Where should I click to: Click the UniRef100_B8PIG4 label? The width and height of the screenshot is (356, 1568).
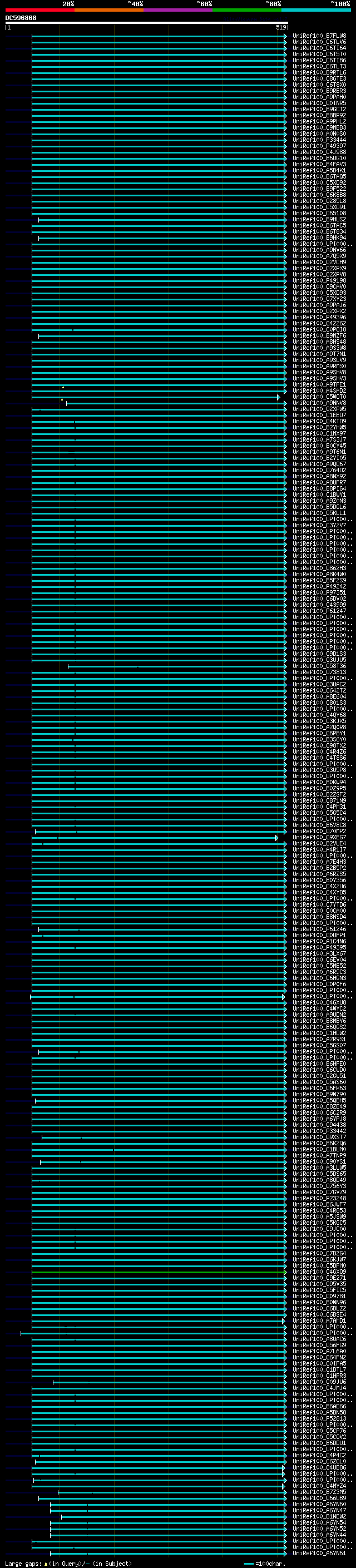click(319, 489)
